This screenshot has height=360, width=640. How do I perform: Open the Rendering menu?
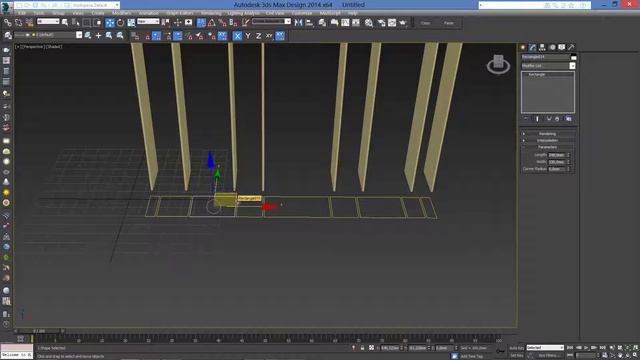211,13
